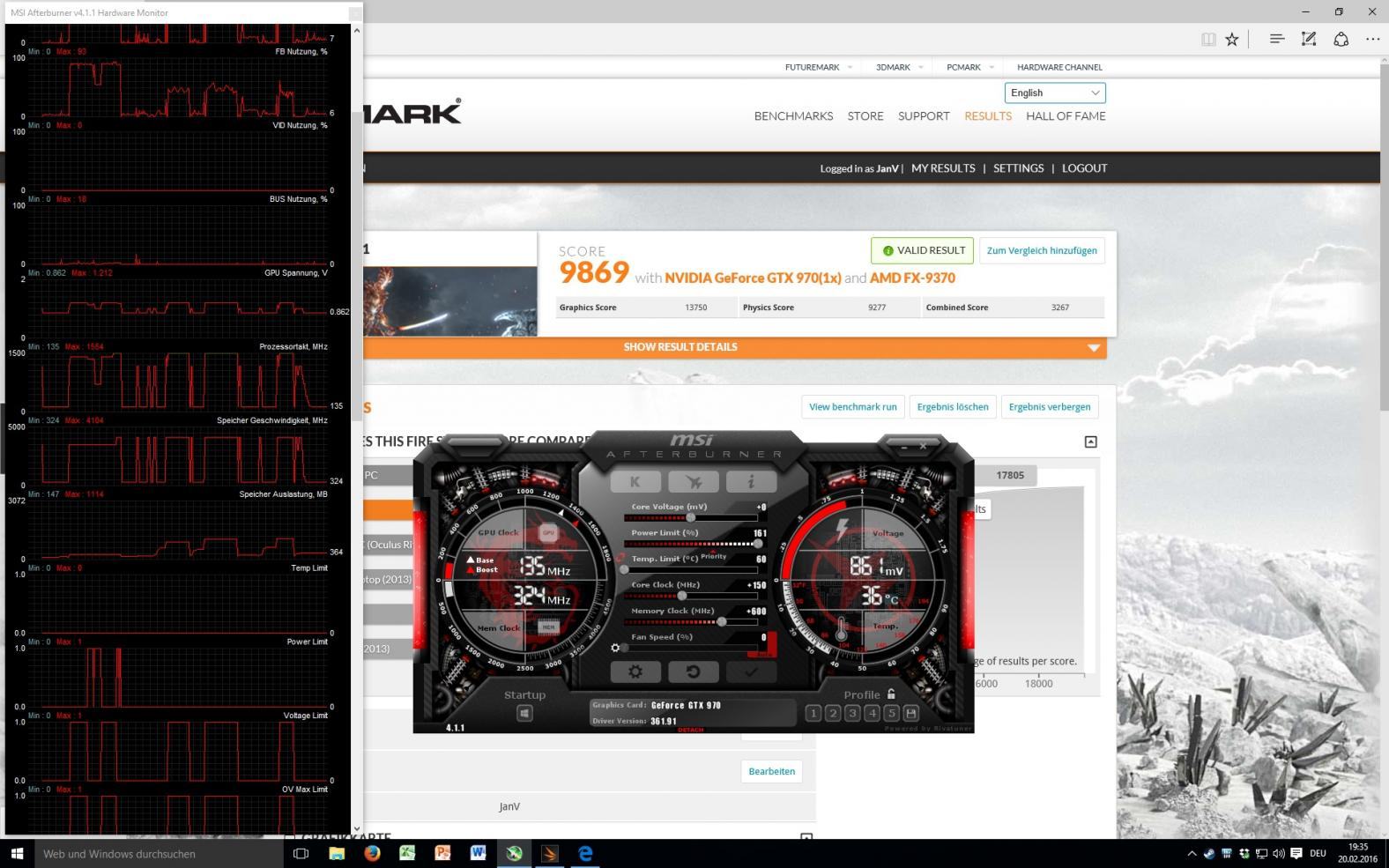Open the 3DMARK dropdown in top bar
Image resolution: width=1389 pixels, height=868 pixels.
coord(899,67)
